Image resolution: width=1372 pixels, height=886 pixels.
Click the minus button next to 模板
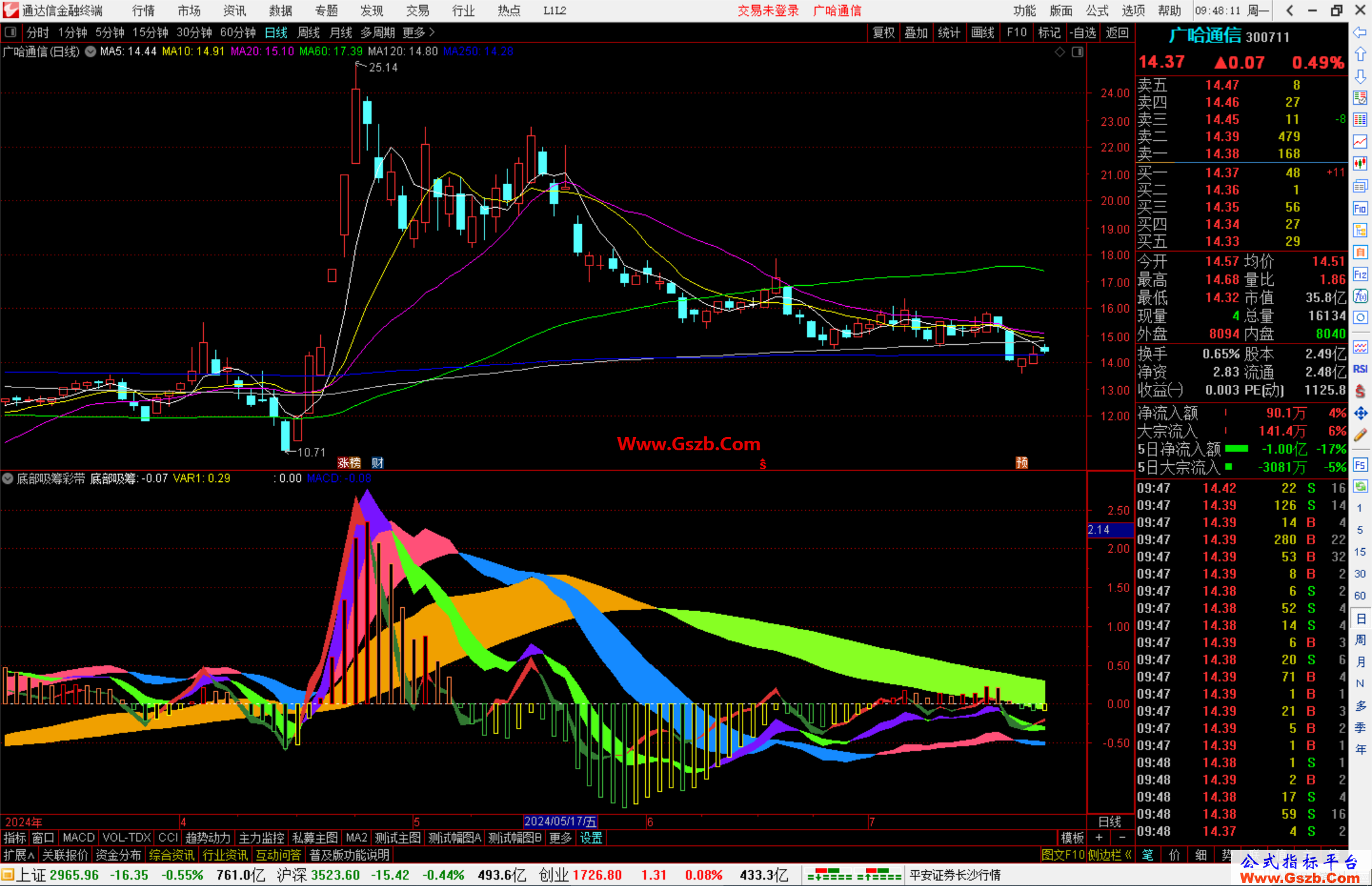1122,838
